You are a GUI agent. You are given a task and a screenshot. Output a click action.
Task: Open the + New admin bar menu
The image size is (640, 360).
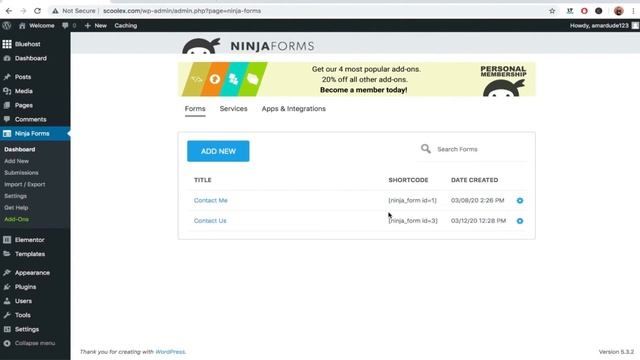96,25
